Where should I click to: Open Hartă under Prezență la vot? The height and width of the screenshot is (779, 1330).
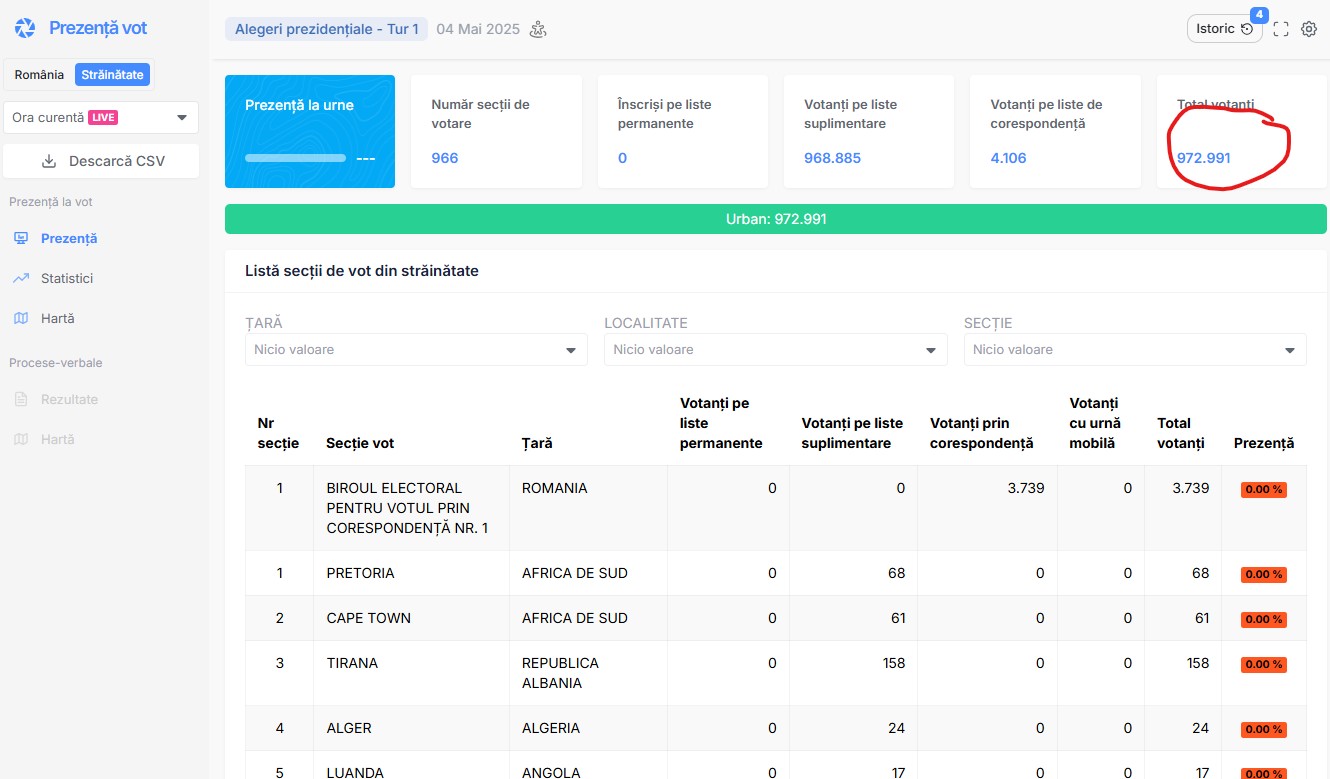(x=57, y=318)
